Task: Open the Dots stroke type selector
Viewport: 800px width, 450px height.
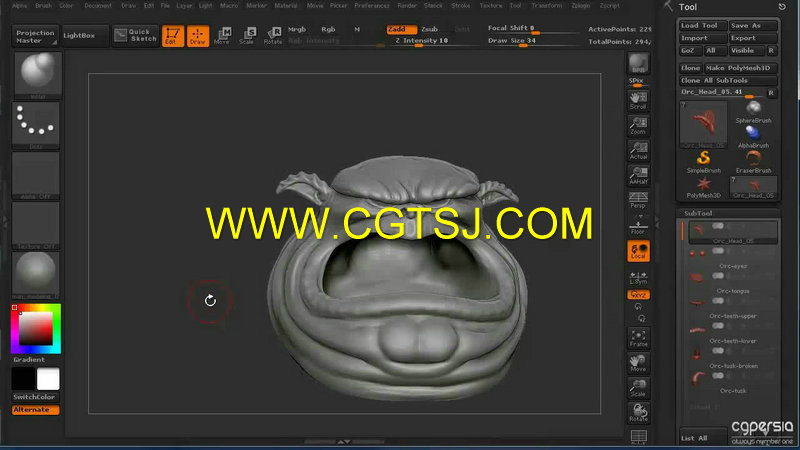Action: pos(36,126)
